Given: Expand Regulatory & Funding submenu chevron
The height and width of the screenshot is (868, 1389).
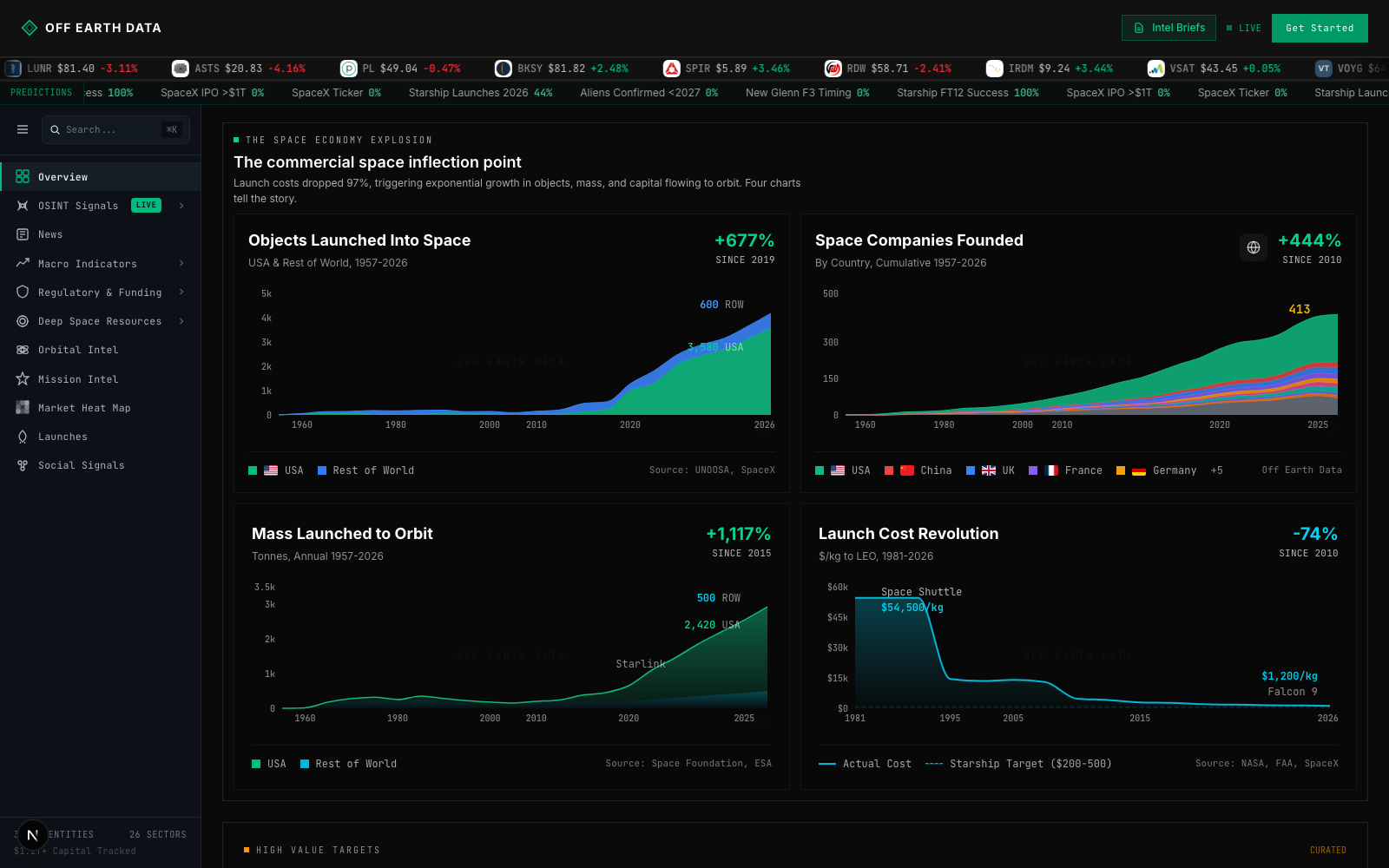Looking at the screenshot, I should [181, 292].
